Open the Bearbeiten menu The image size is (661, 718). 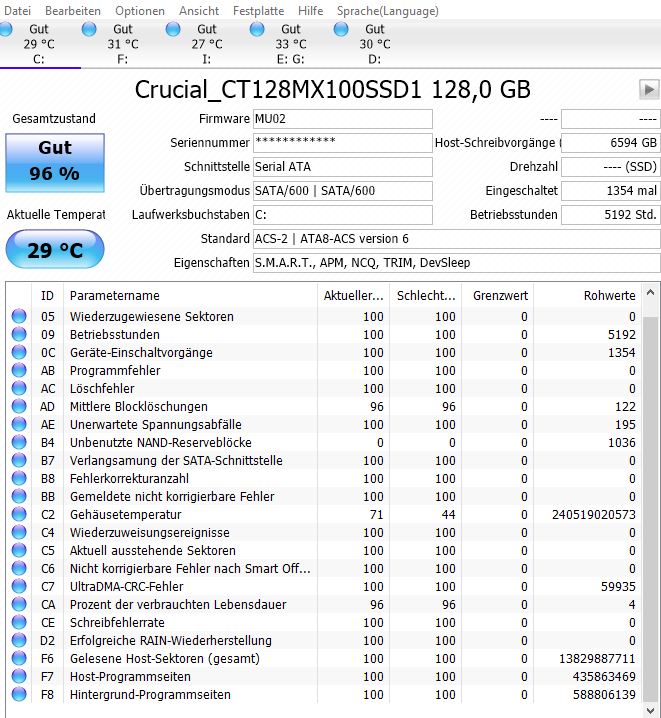tap(72, 11)
